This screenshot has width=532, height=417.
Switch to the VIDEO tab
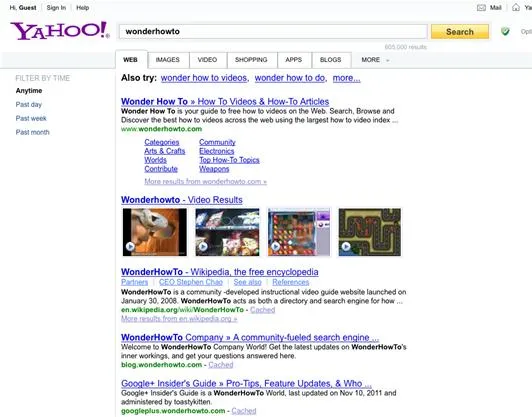coord(207,60)
